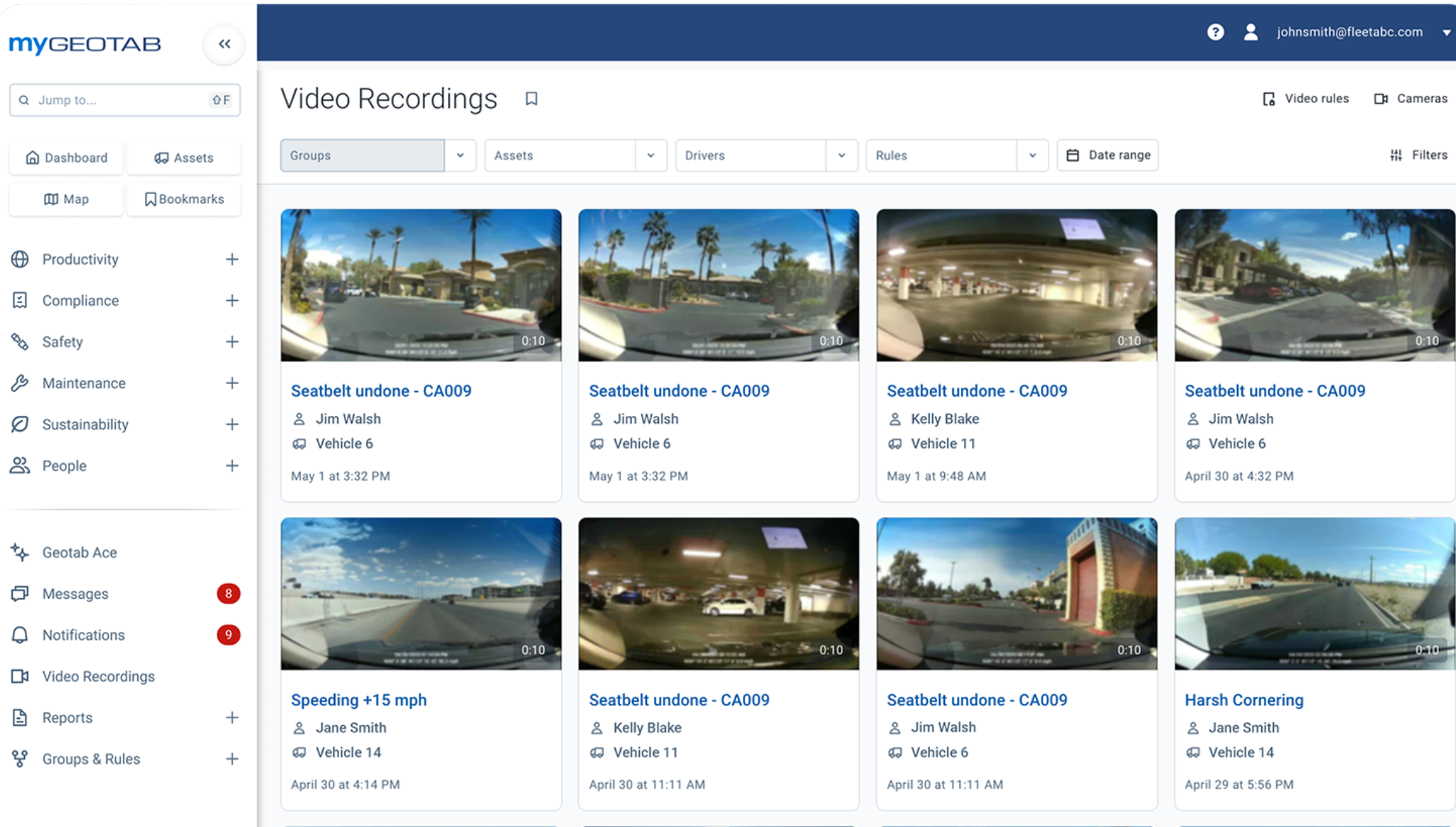Screen dimensions: 1456x827
Task: Click the Groups & Rules icon
Action: pos(20,759)
